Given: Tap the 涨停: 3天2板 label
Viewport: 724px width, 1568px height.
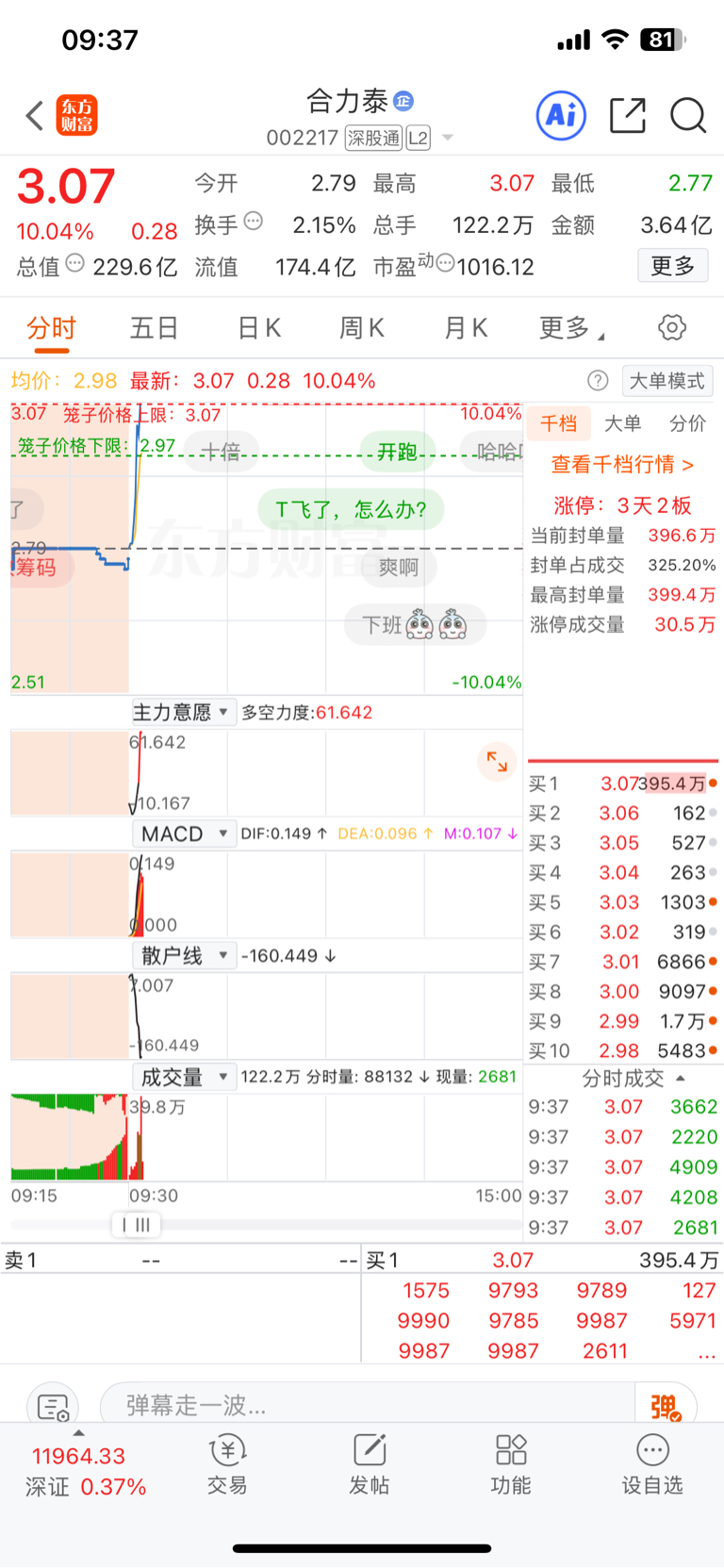Looking at the screenshot, I should [x=622, y=505].
